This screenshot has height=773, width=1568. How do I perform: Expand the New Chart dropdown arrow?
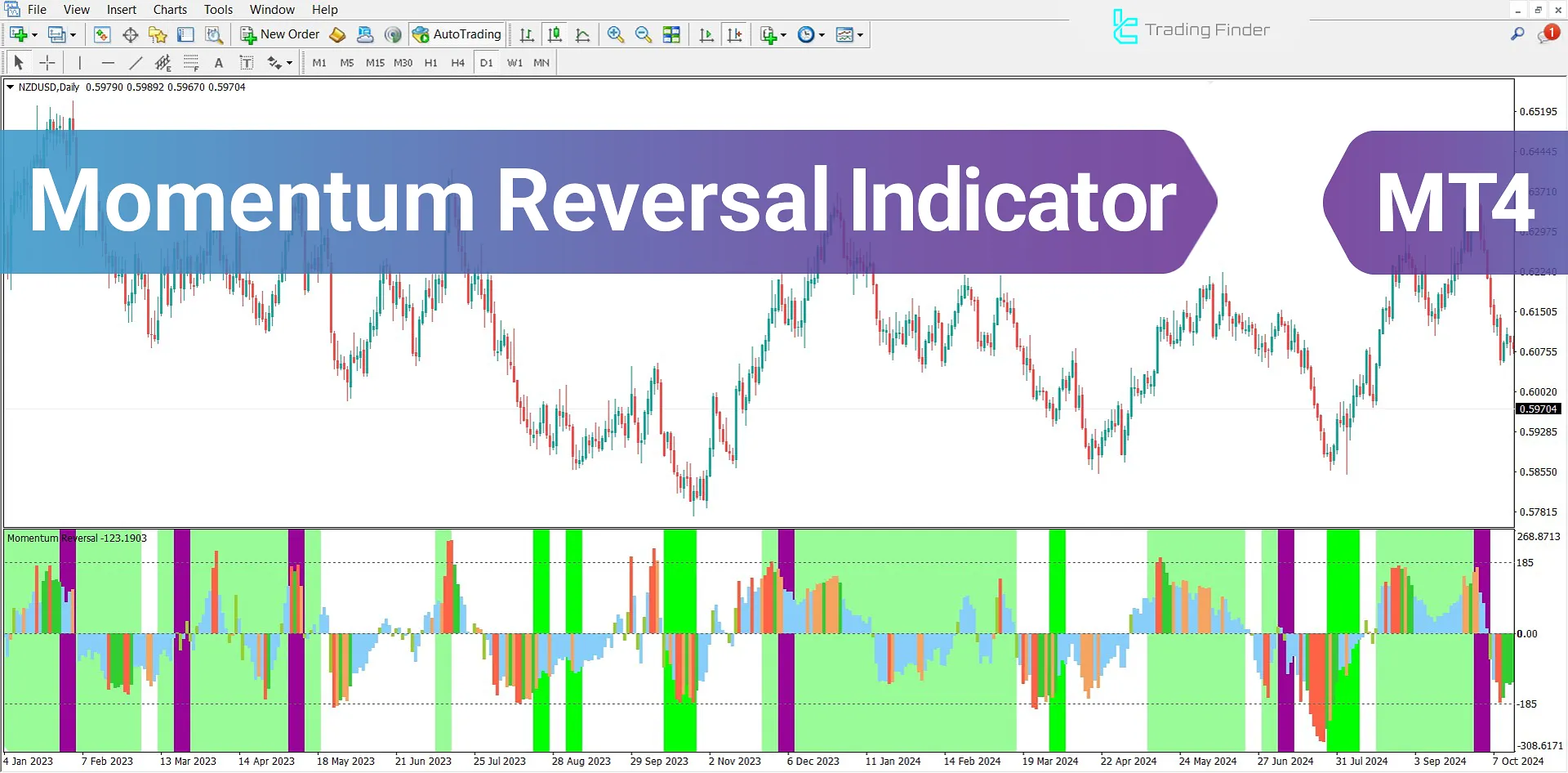pyautogui.click(x=34, y=35)
